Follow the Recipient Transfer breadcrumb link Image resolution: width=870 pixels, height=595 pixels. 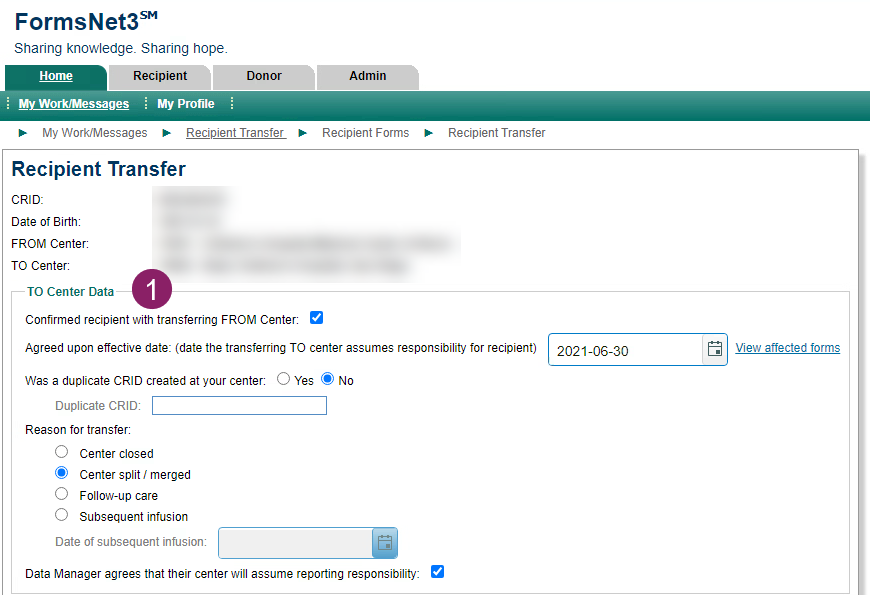[x=235, y=132]
